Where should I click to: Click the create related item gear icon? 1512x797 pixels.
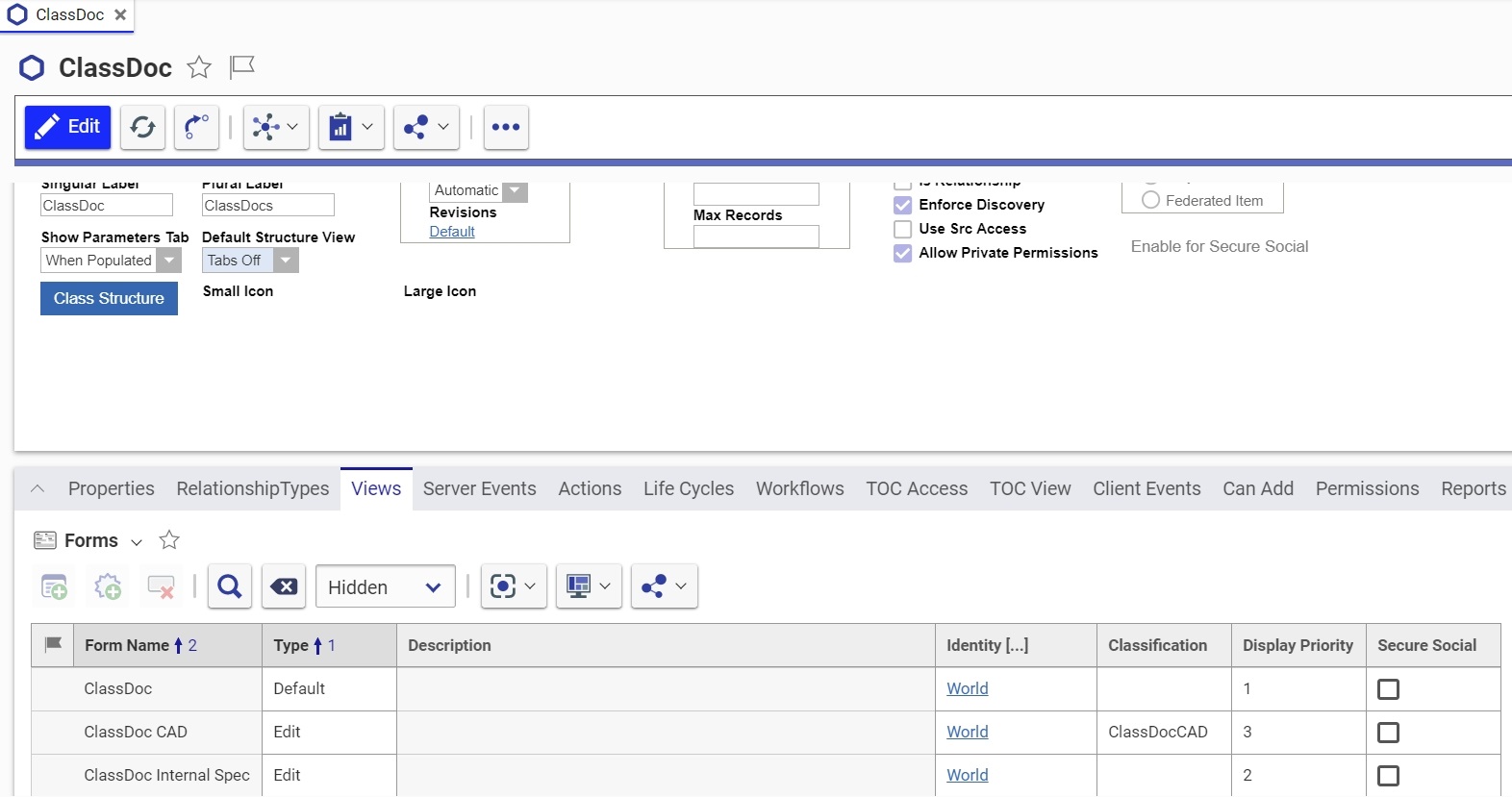[108, 586]
